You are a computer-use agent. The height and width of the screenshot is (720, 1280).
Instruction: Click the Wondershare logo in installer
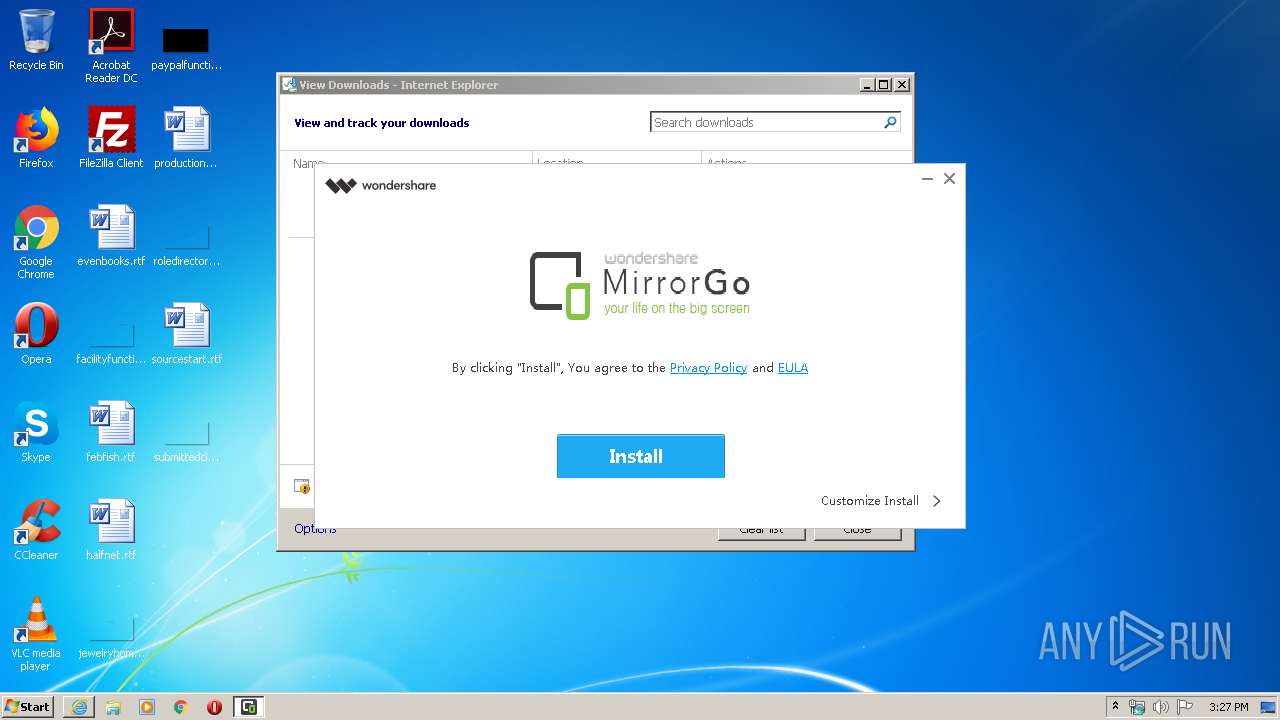pyautogui.click(x=381, y=185)
